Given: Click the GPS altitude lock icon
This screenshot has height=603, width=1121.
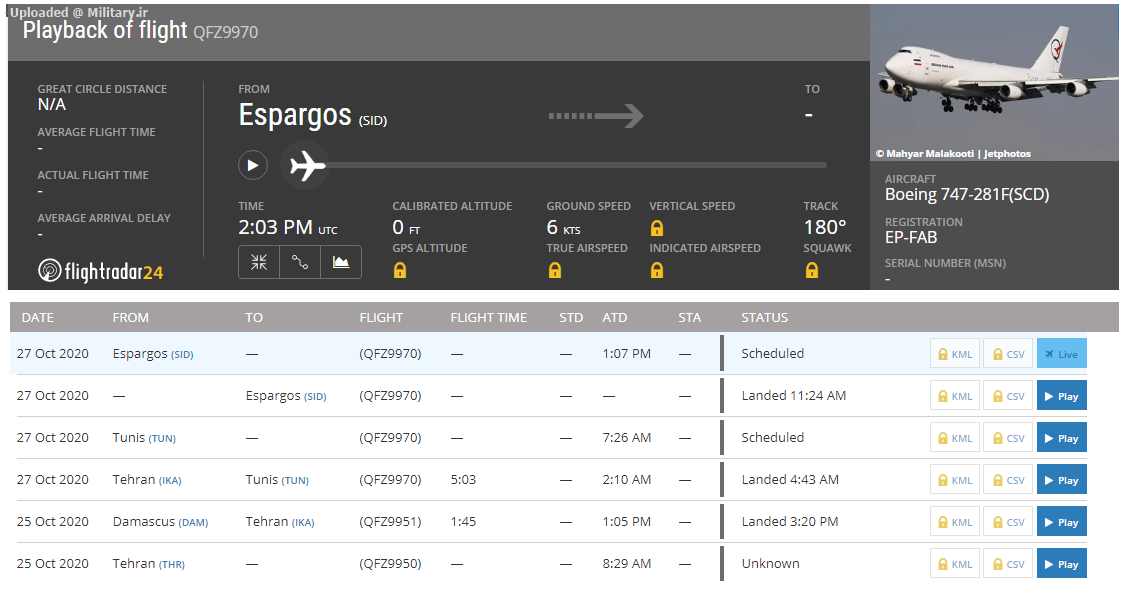Looking at the screenshot, I should (x=400, y=270).
